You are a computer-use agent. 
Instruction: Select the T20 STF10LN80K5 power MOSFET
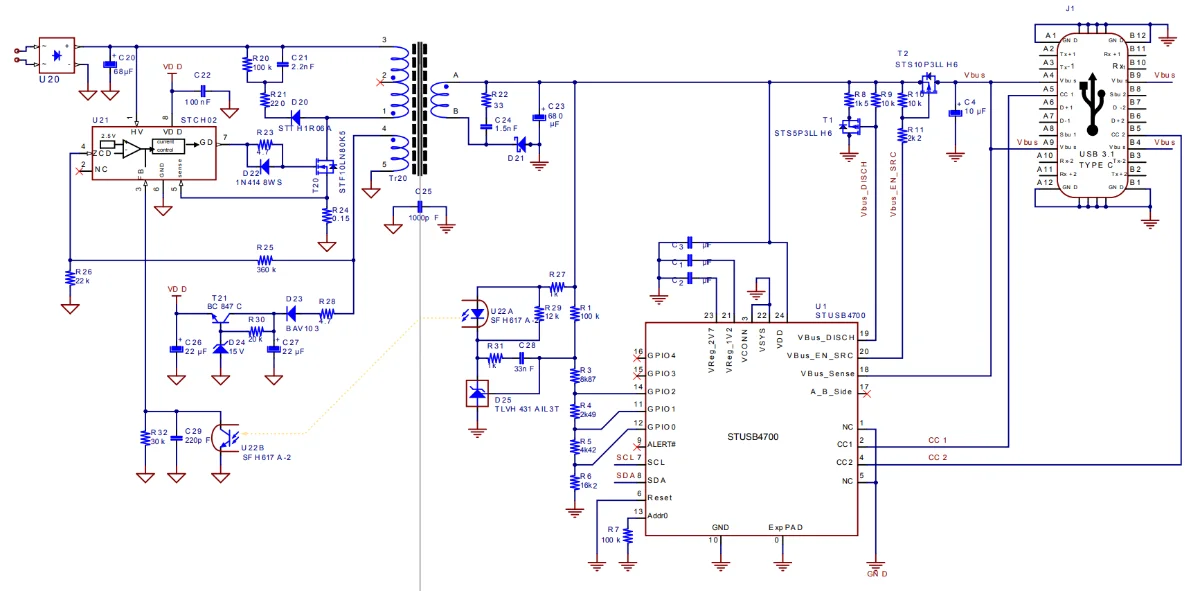[x=324, y=168]
